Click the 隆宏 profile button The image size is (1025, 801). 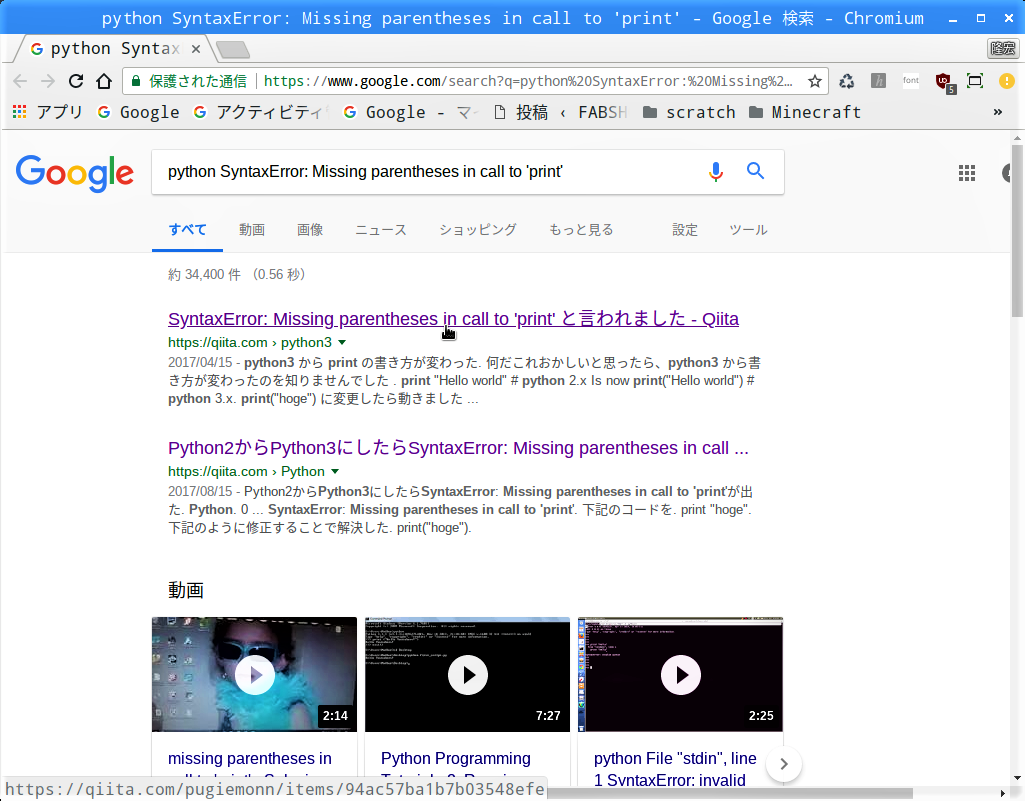coord(1002,48)
